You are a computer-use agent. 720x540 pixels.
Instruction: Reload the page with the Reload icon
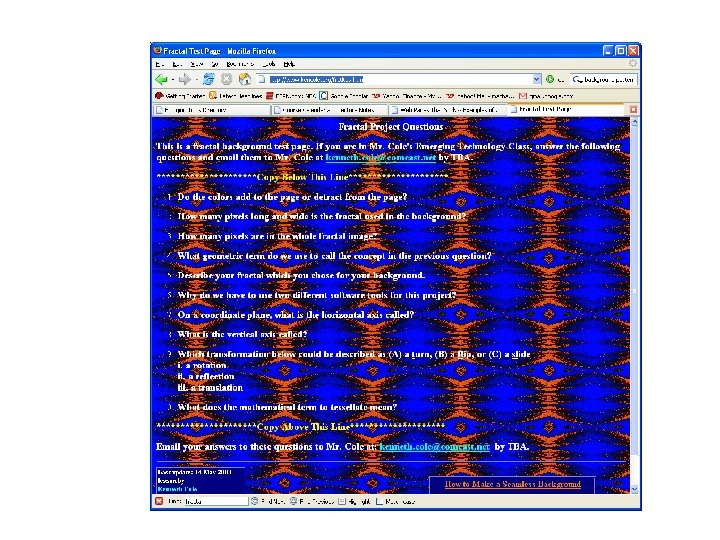[208, 79]
